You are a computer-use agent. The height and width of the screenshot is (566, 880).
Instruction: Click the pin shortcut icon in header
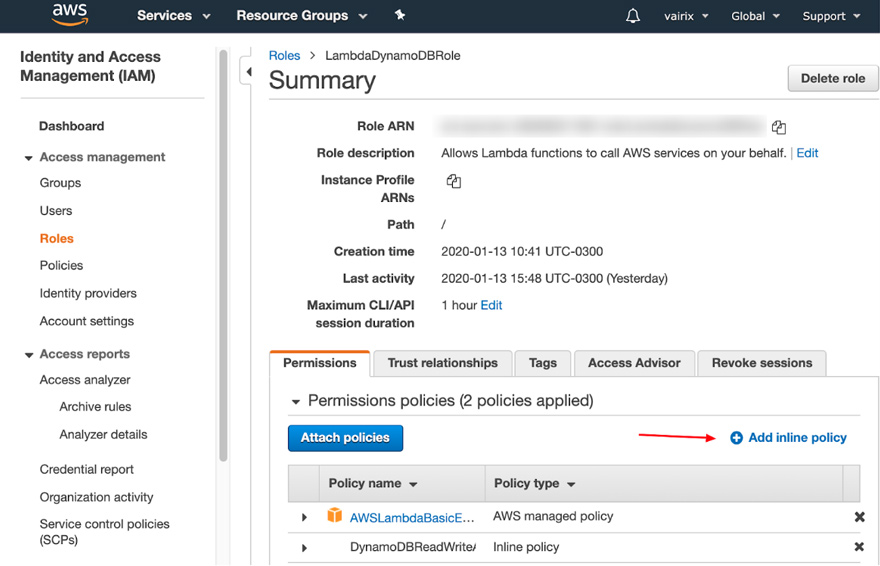(400, 15)
